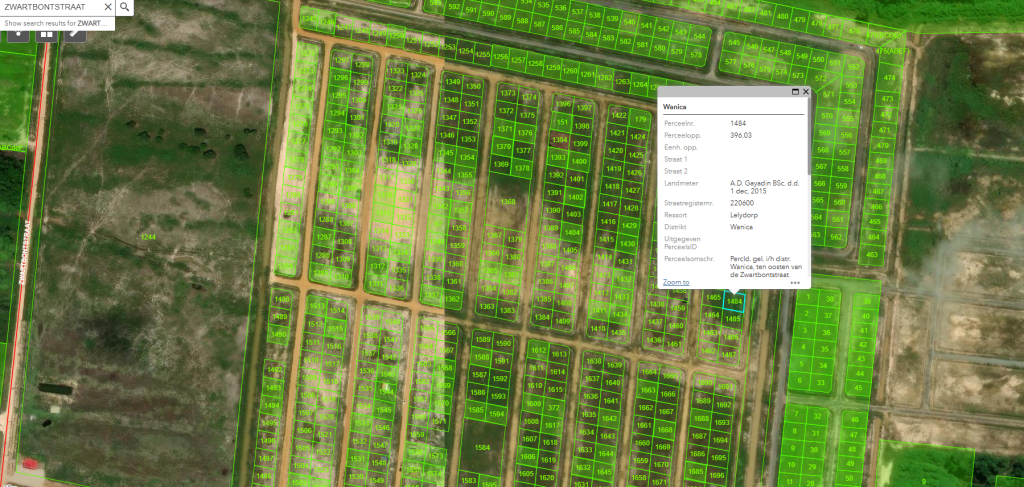Close the Wanica info popup
Image resolution: width=1024 pixels, height=487 pixels.
(x=806, y=91)
